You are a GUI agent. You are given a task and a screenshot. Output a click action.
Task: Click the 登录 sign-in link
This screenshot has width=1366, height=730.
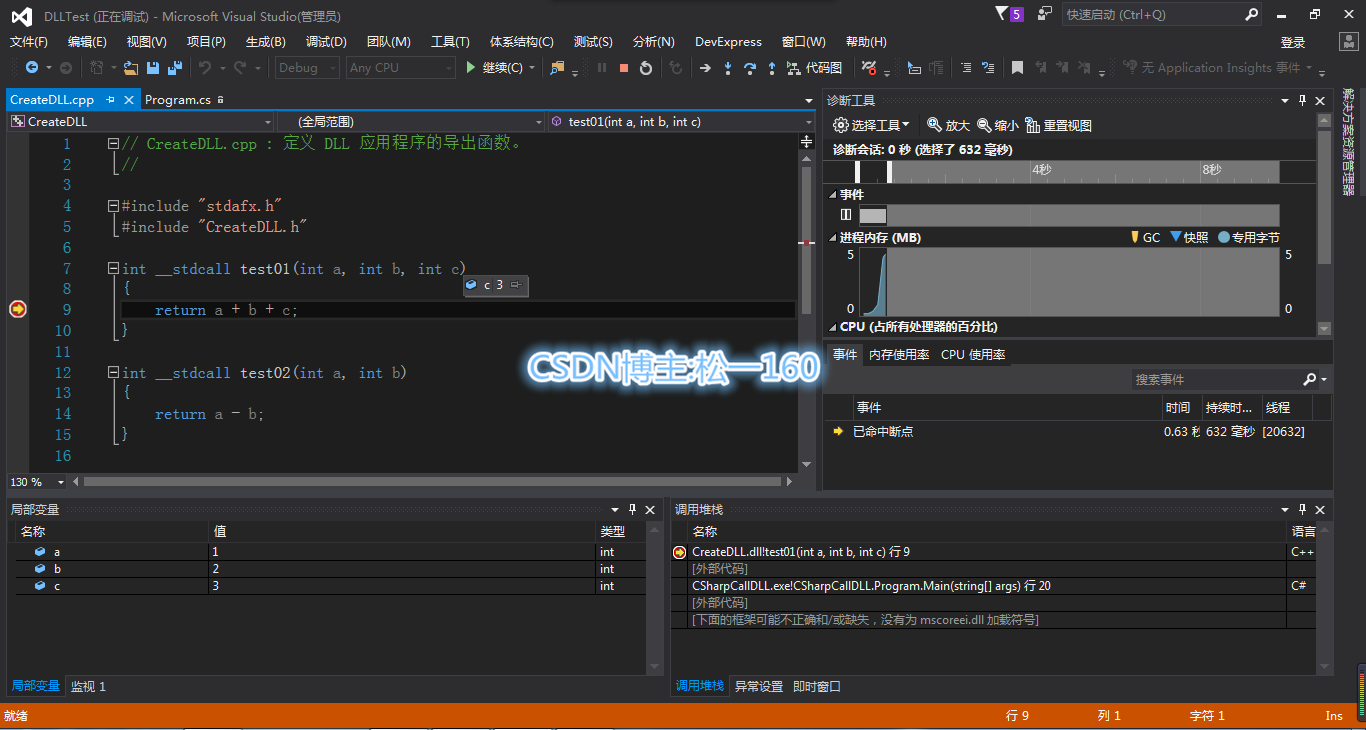point(1293,42)
